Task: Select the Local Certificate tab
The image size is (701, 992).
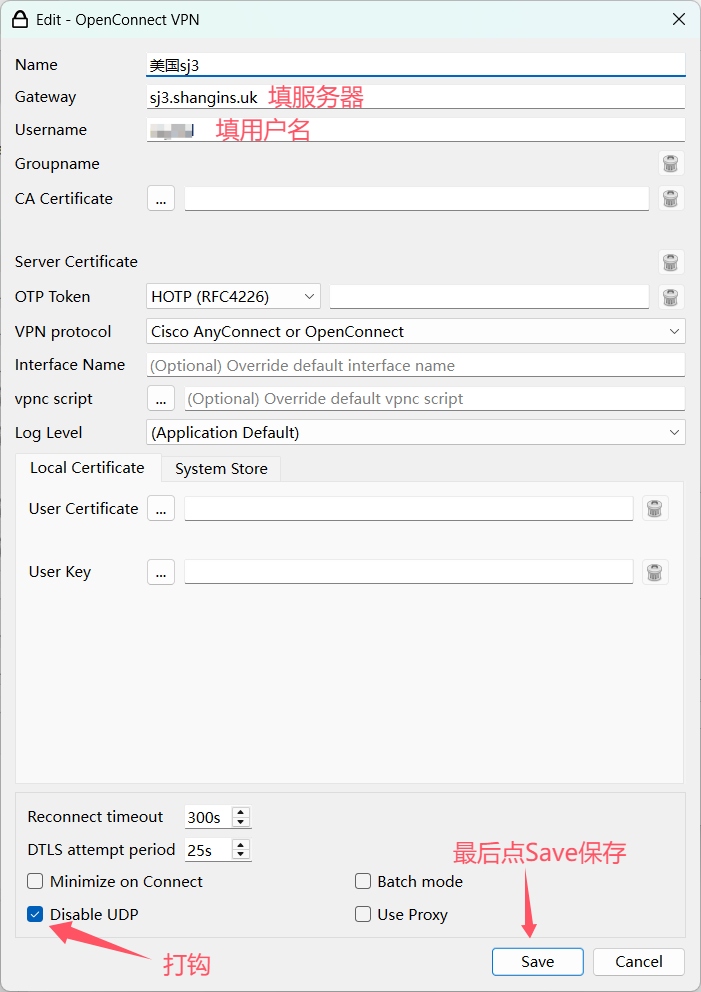Action: [87, 468]
